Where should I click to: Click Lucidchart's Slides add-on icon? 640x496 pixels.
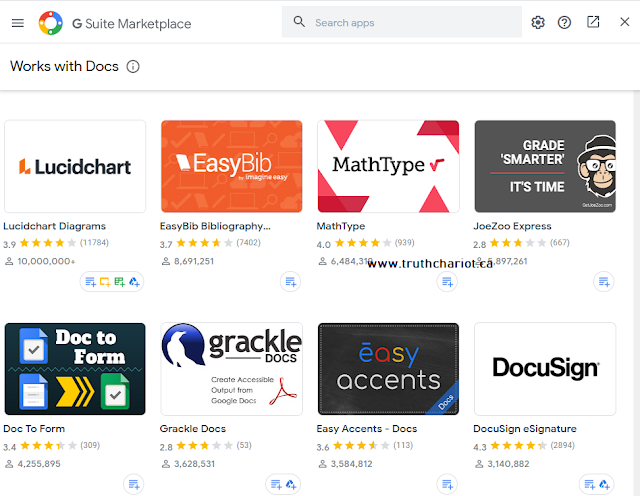pos(105,282)
